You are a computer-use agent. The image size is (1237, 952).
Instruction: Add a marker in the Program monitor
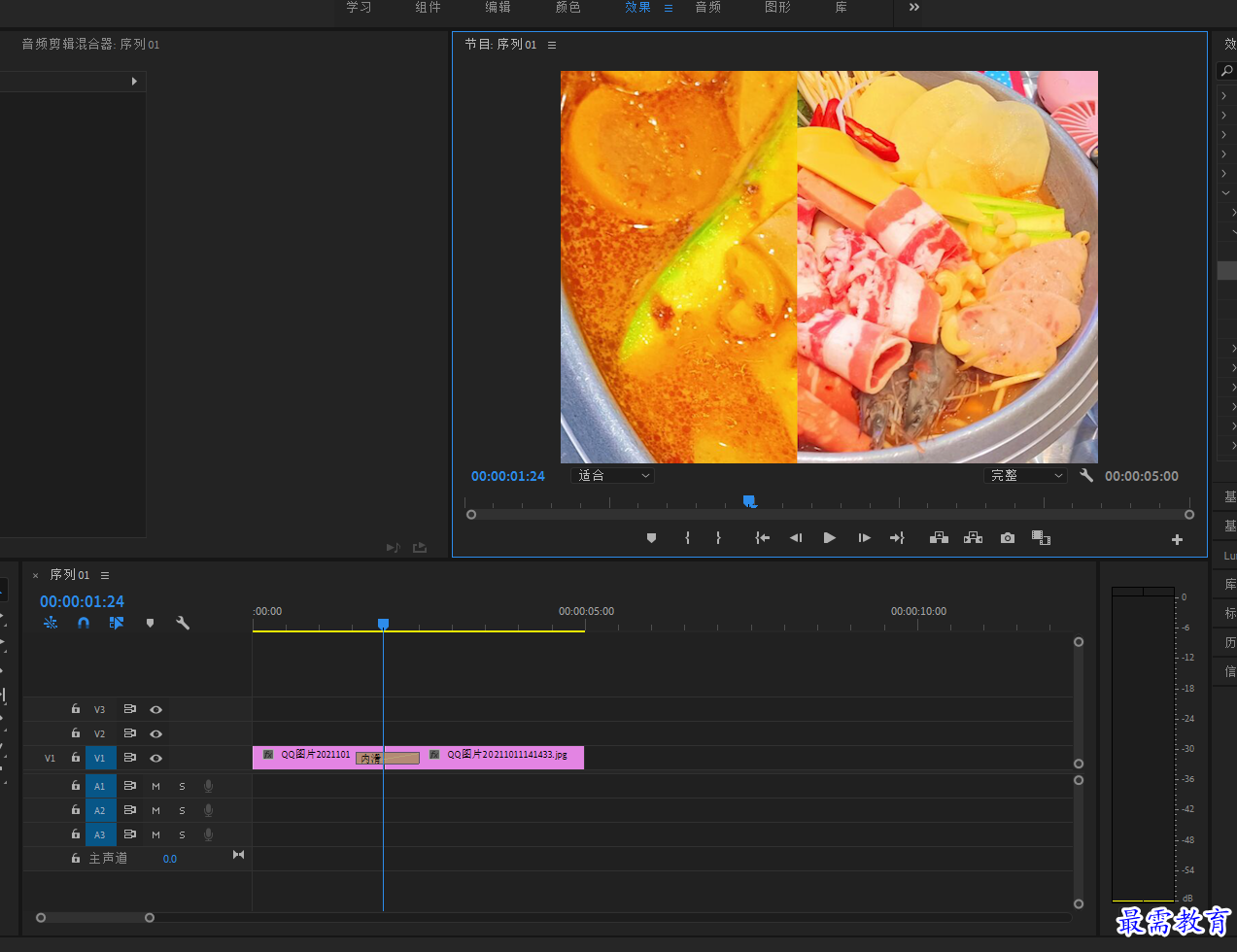click(651, 538)
